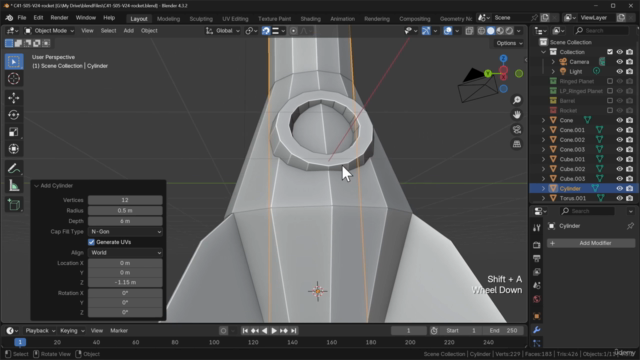640x360 pixels.
Task: Open Align World dropdown
Action: pyautogui.click(x=125, y=253)
